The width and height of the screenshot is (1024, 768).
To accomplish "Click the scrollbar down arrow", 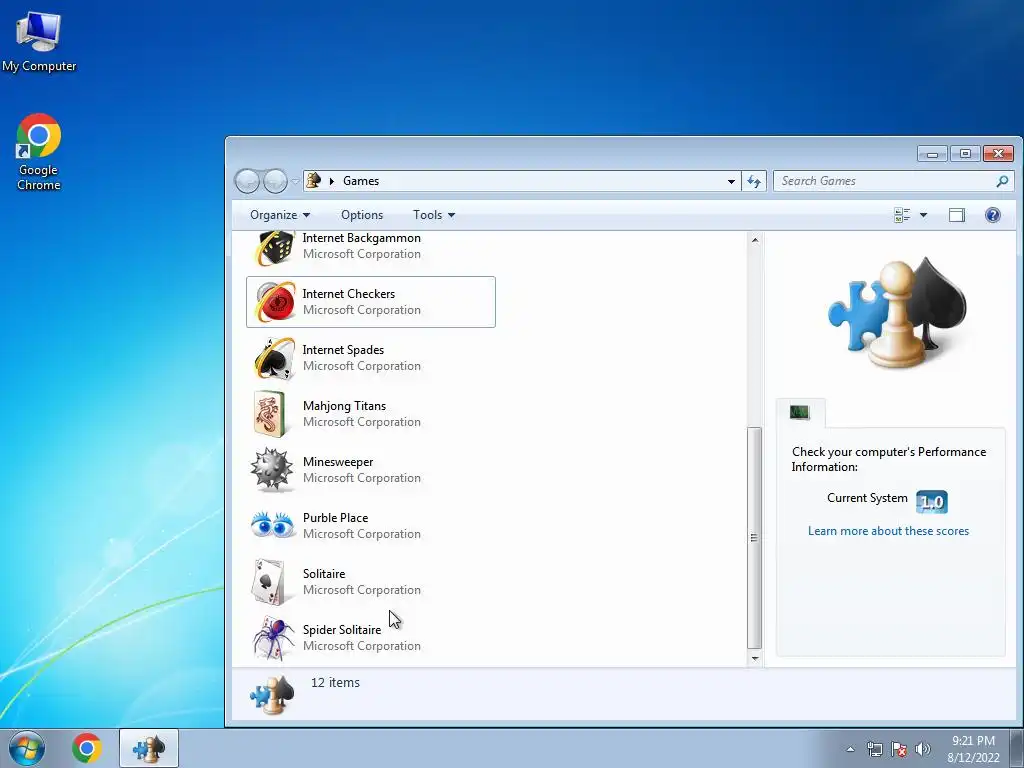I will pos(755,658).
